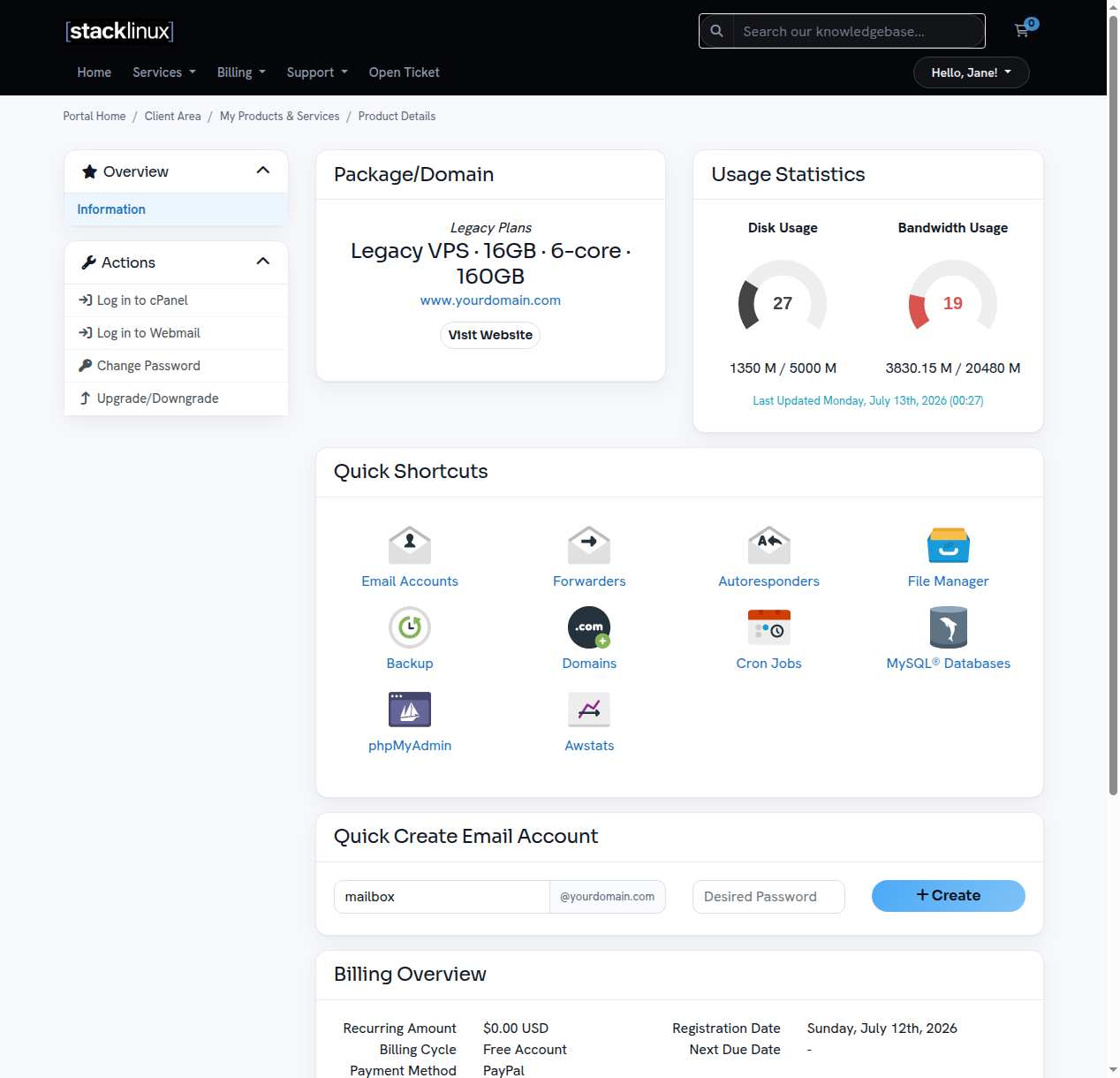This screenshot has width=1120, height=1078.
Task: Click Log in to cPanel action
Action: pos(177,300)
